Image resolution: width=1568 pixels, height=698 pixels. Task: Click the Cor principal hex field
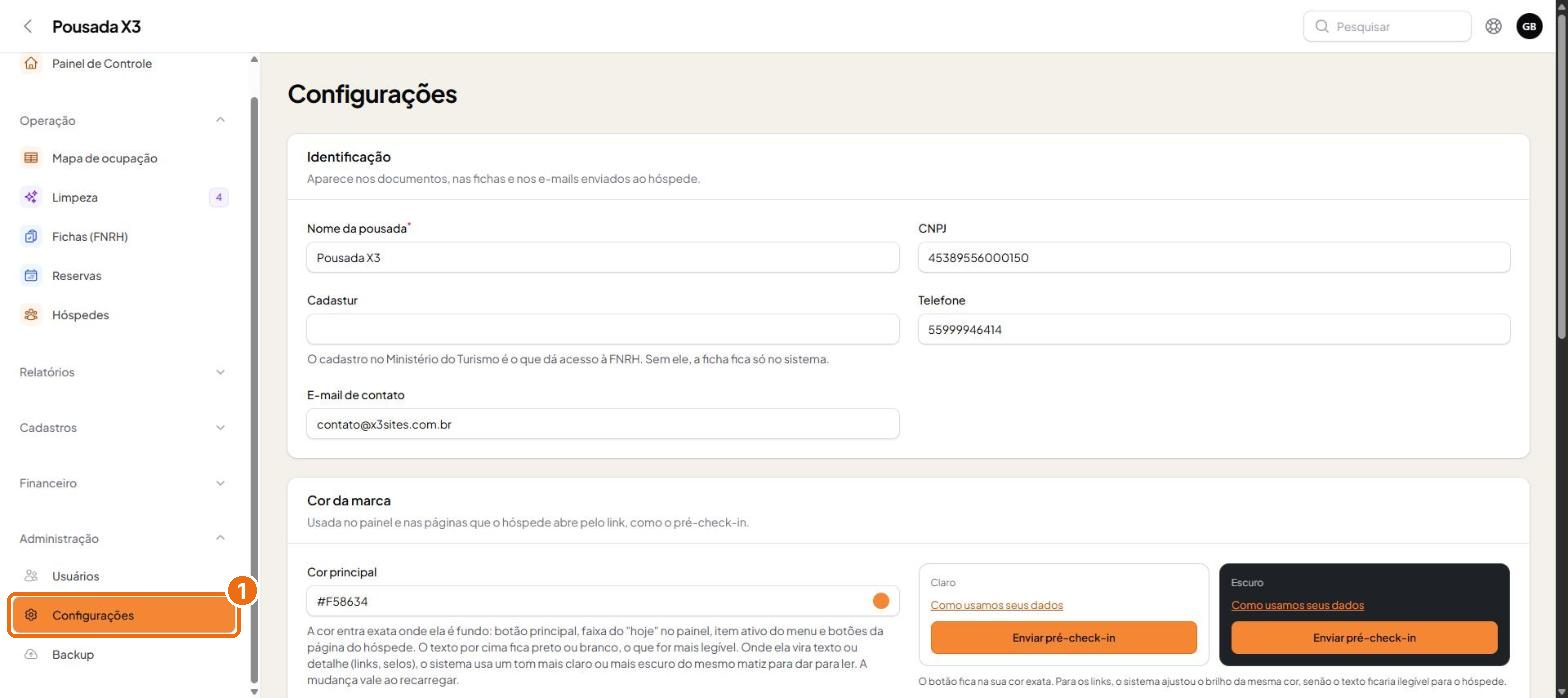pyautogui.click(x=603, y=601)
